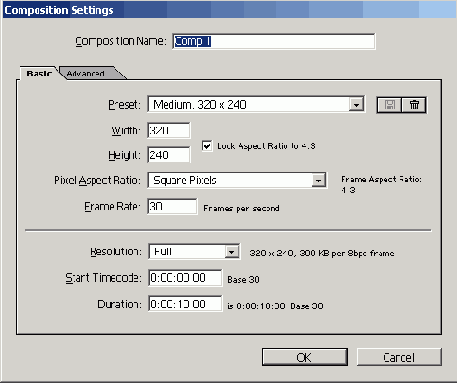The image size is (457, 383).
Task: Click the Height input field
Action: click(169, 155)
